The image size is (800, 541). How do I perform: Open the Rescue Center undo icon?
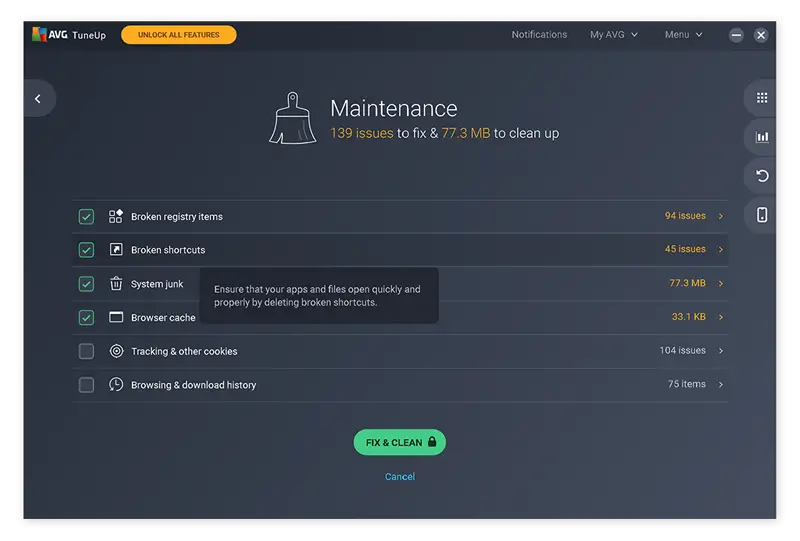762,176
